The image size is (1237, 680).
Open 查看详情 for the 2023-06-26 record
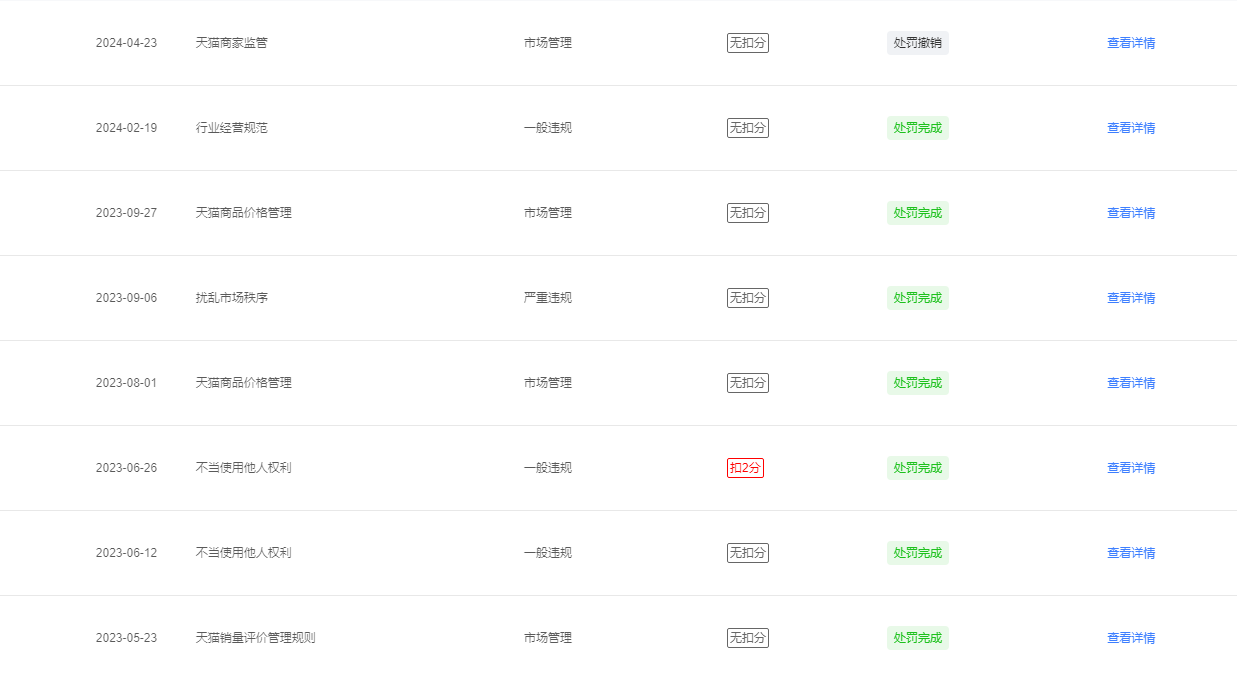[1131, 468]
